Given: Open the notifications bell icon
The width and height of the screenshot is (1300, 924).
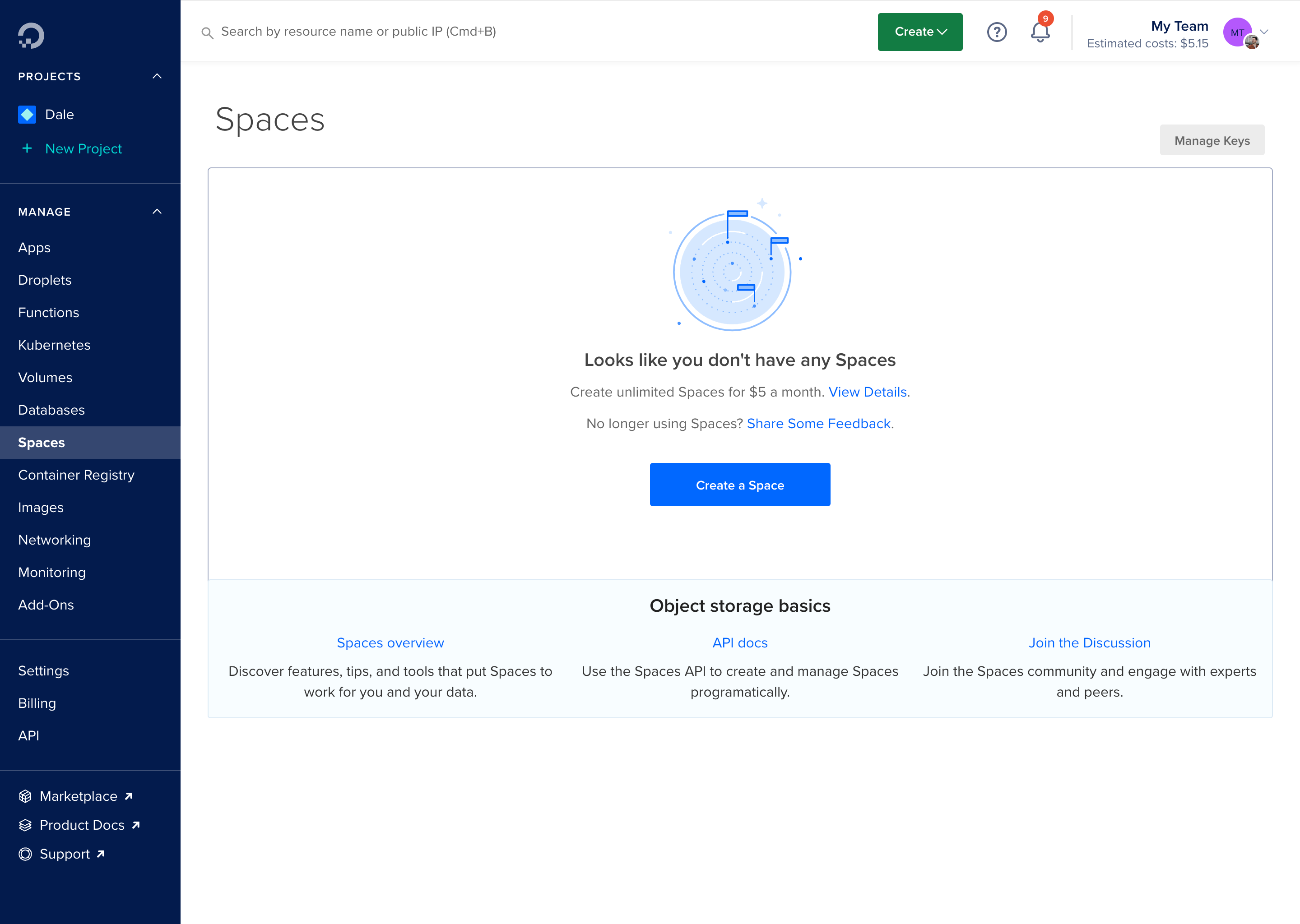Looking at the screenshot, I should [x=1040, y=32].
